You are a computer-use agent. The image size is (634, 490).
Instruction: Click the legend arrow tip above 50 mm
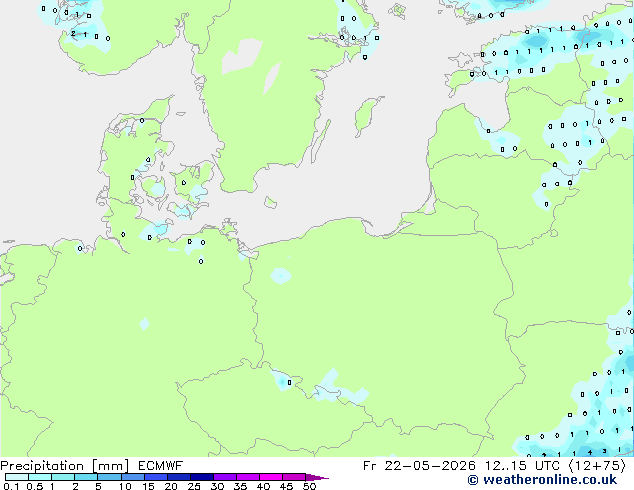[317, 478]
